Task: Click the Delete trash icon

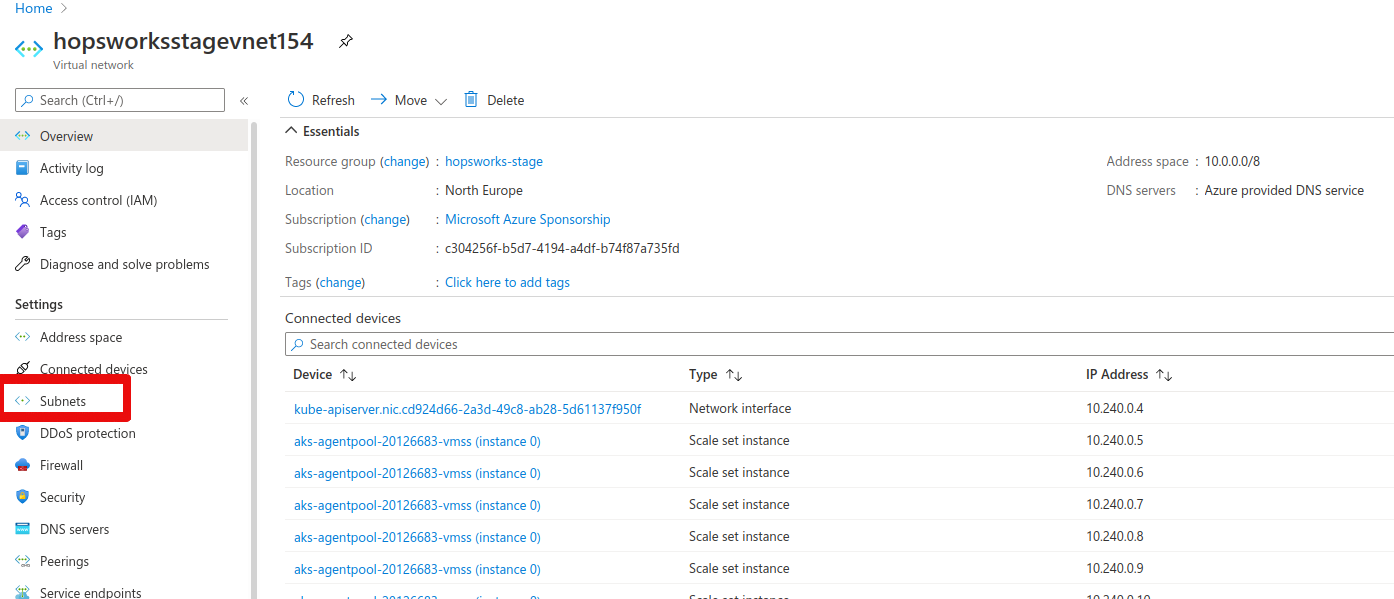Action: click(x=471, y=100)
